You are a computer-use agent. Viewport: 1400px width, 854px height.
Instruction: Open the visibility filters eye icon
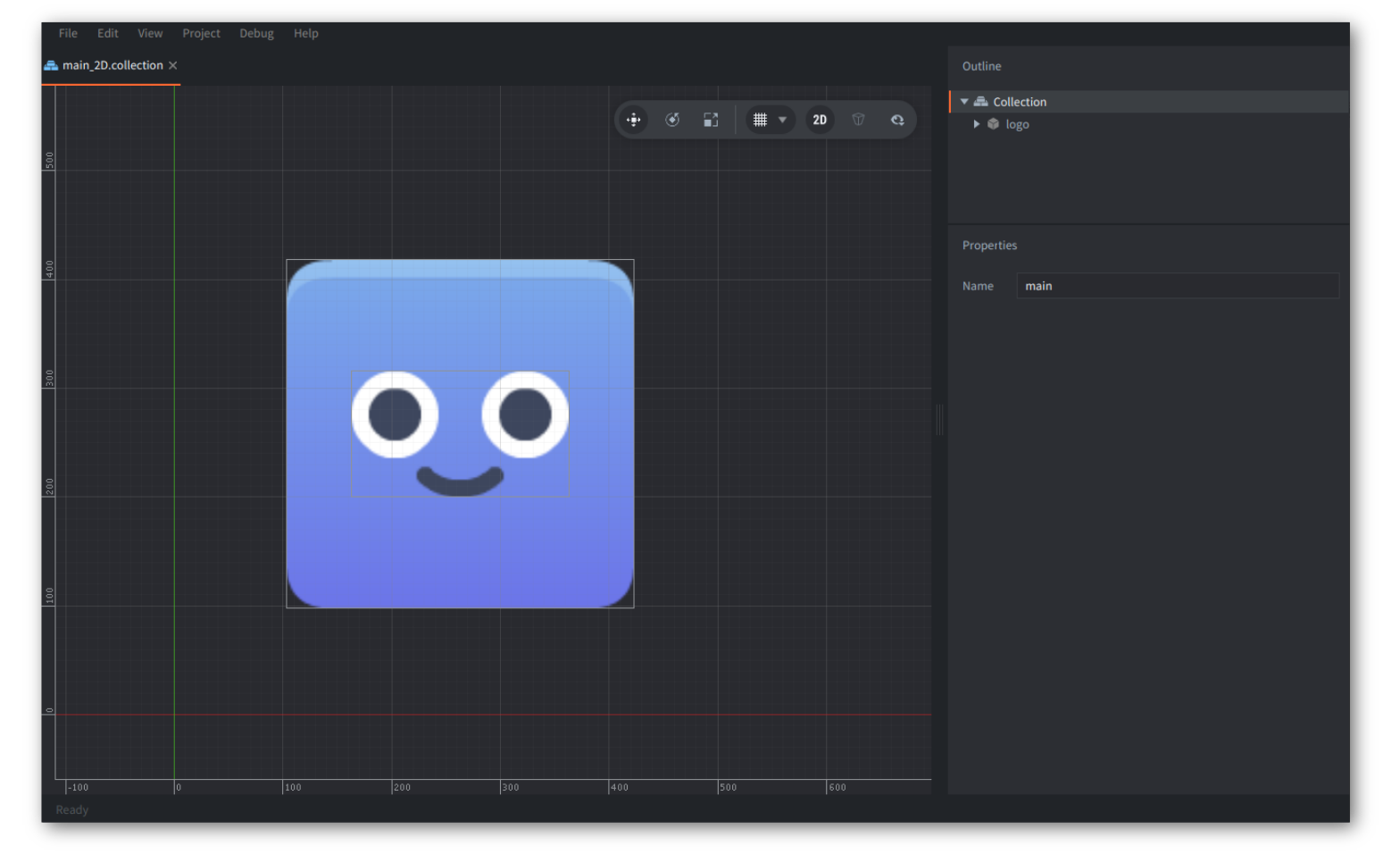point(897,120)
